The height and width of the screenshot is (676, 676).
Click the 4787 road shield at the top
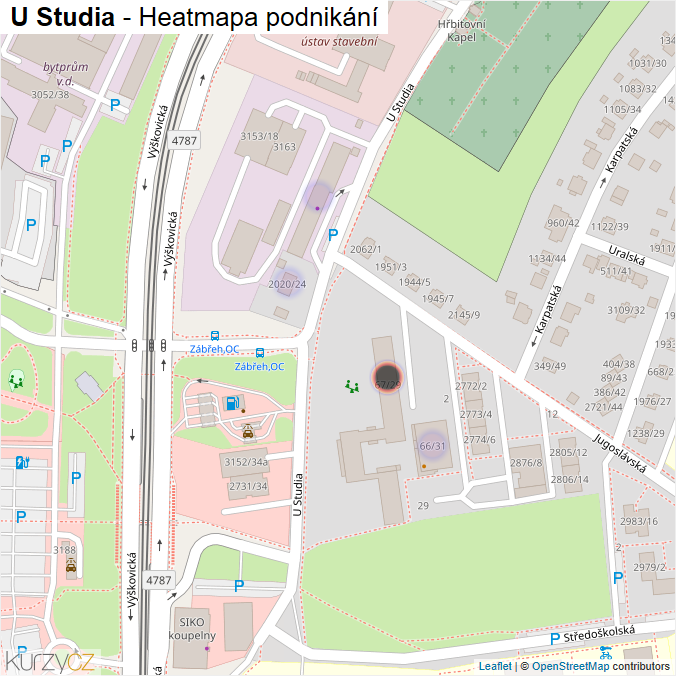coord(184,141)
